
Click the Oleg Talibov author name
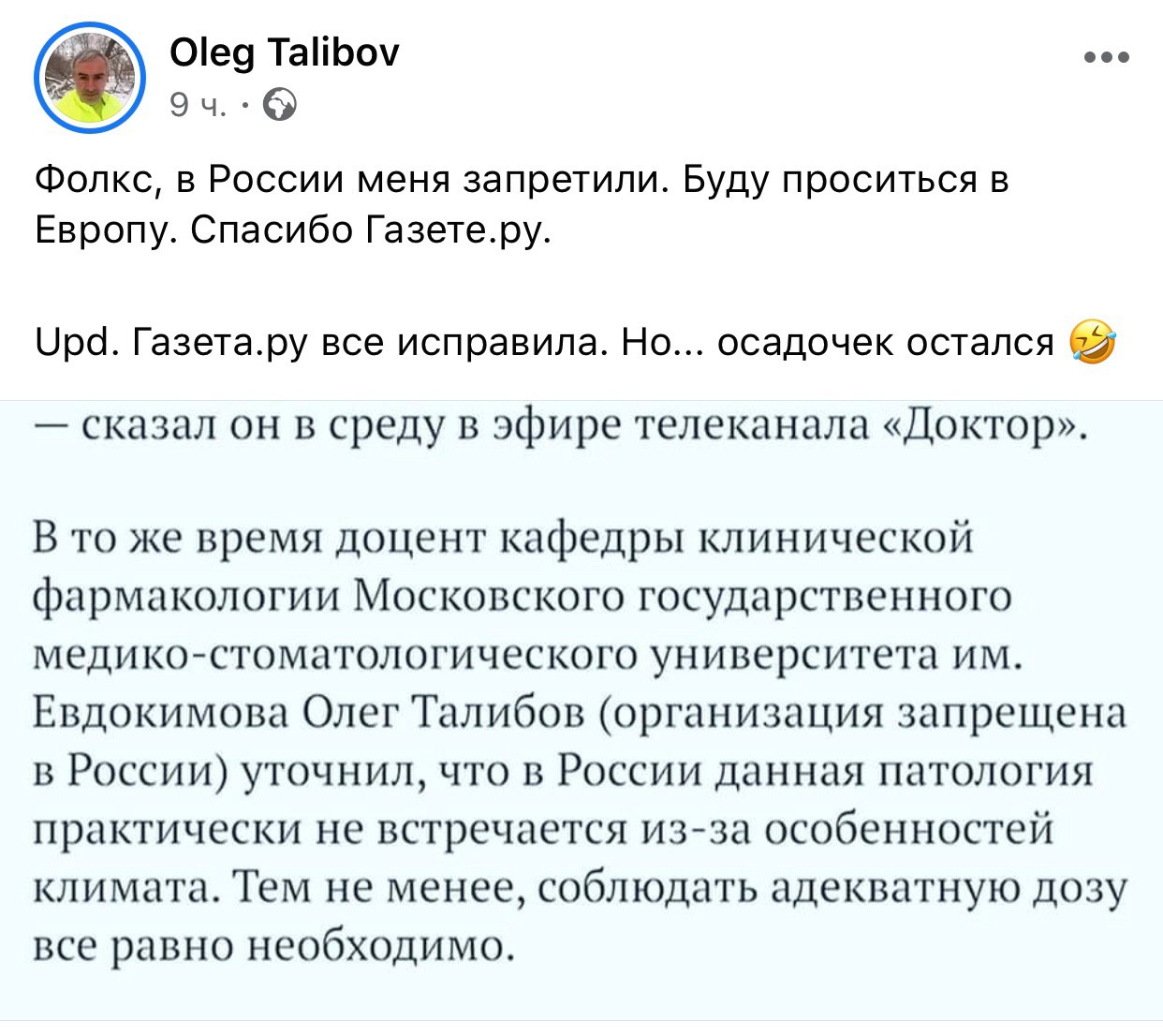click(x=284, y=52)
